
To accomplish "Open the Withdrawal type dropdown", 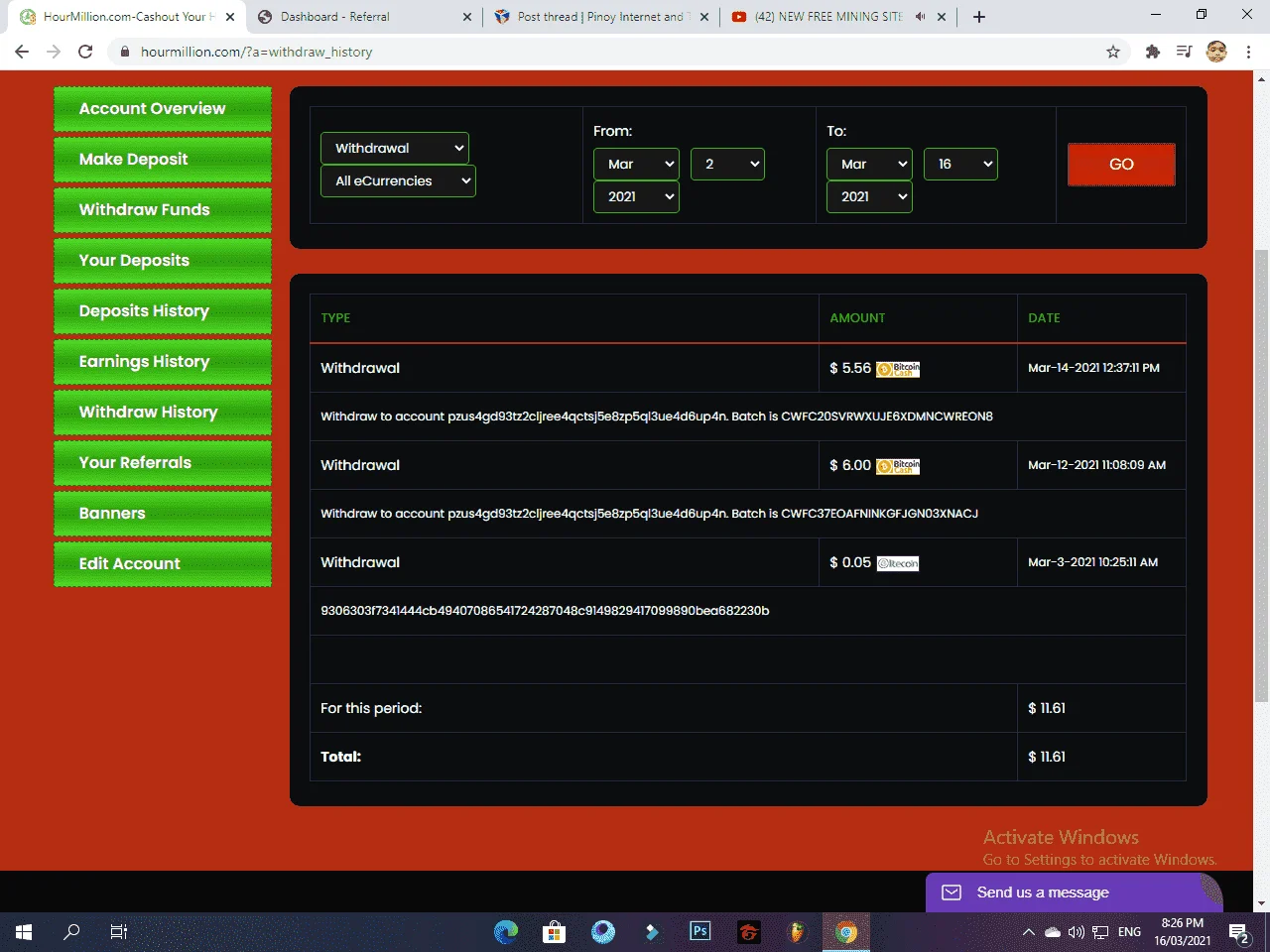I will 395,148.
